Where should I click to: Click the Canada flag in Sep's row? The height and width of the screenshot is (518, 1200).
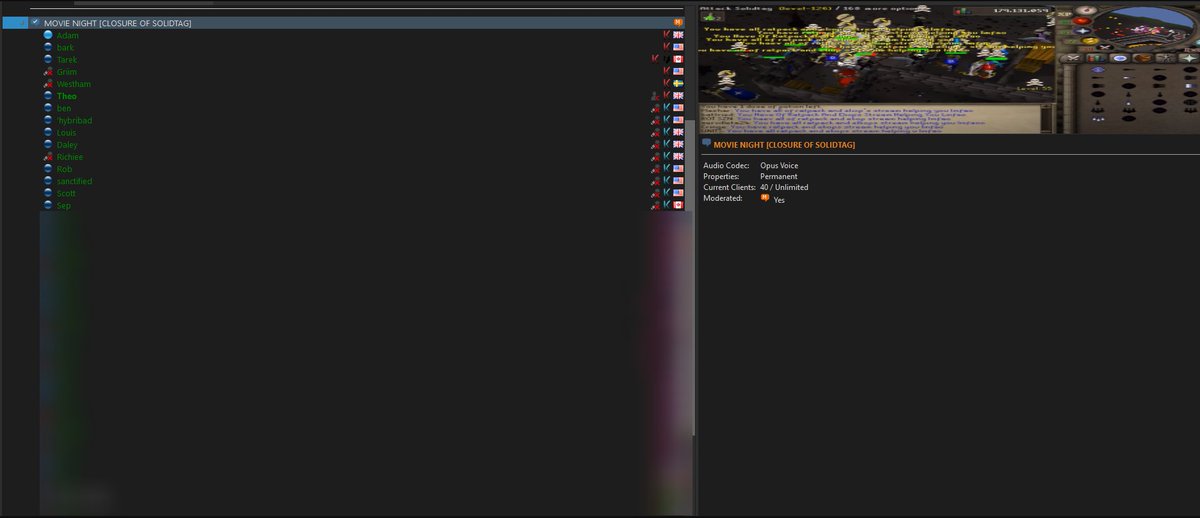[x=678, y=205]
